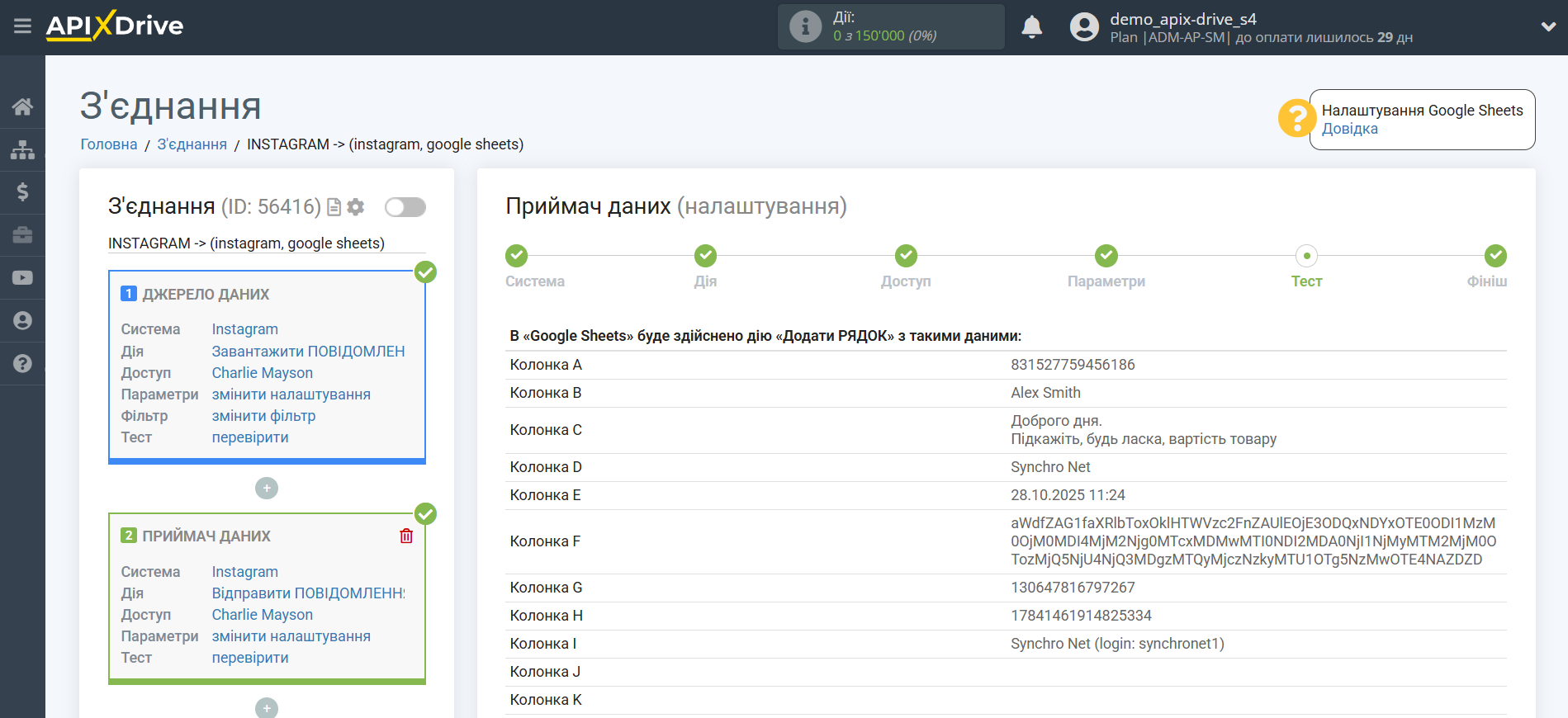
Task: Open the YouTube video tutorials icon
Action: click(22, 278)
